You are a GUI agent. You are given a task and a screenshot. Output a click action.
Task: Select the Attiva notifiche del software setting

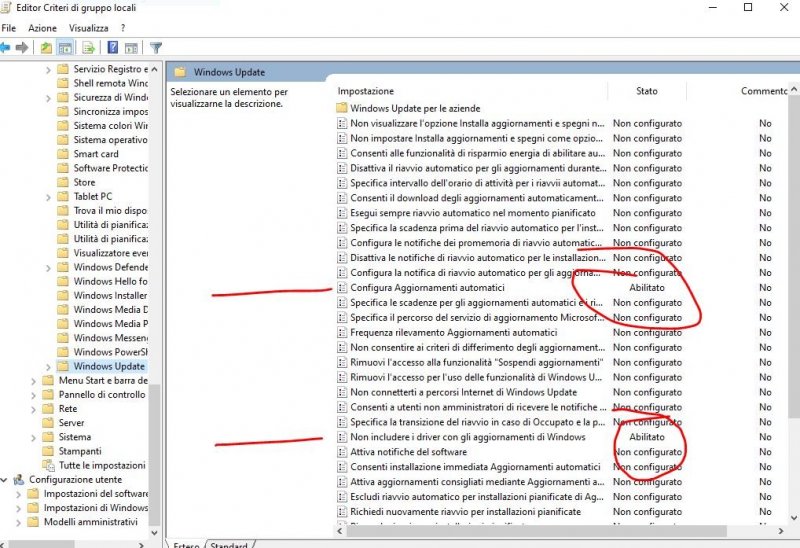pos(408,452)
